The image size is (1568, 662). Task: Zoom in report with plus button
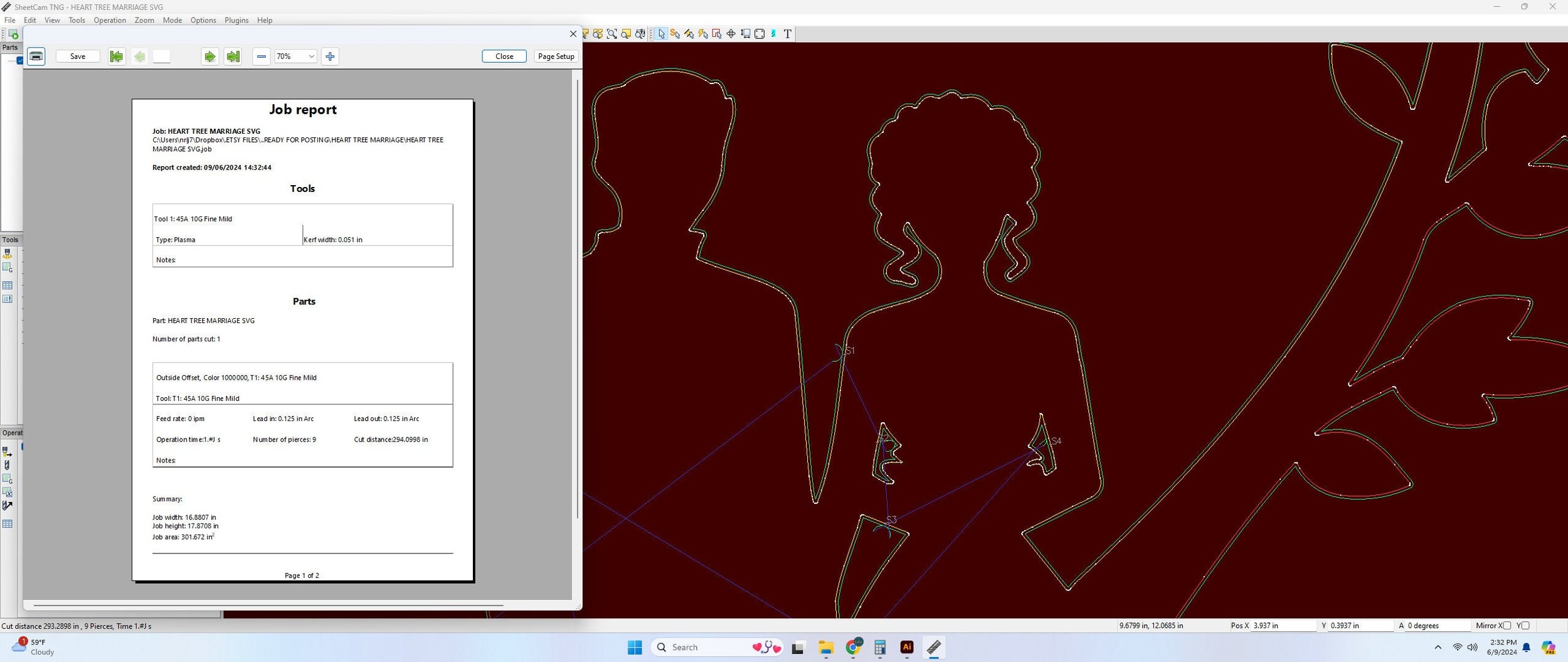point(330,56)
